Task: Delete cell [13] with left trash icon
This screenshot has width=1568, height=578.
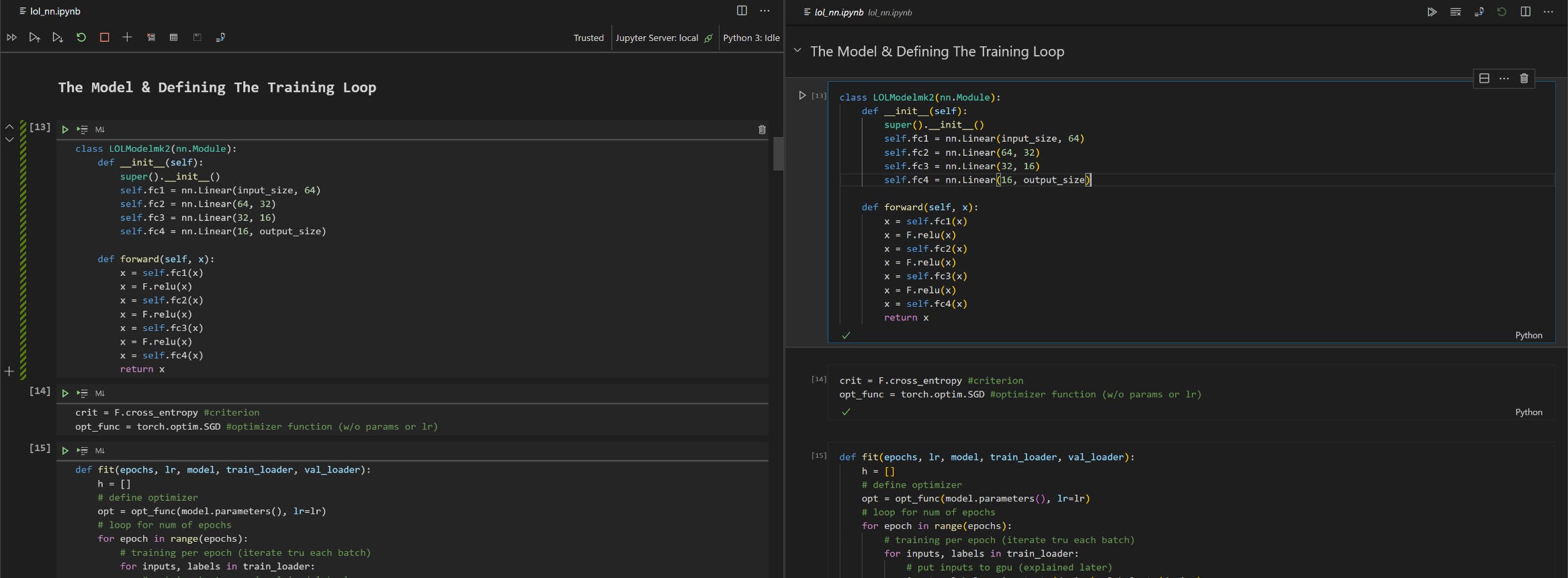Action: pyautogui.click(x=762, y=130)
